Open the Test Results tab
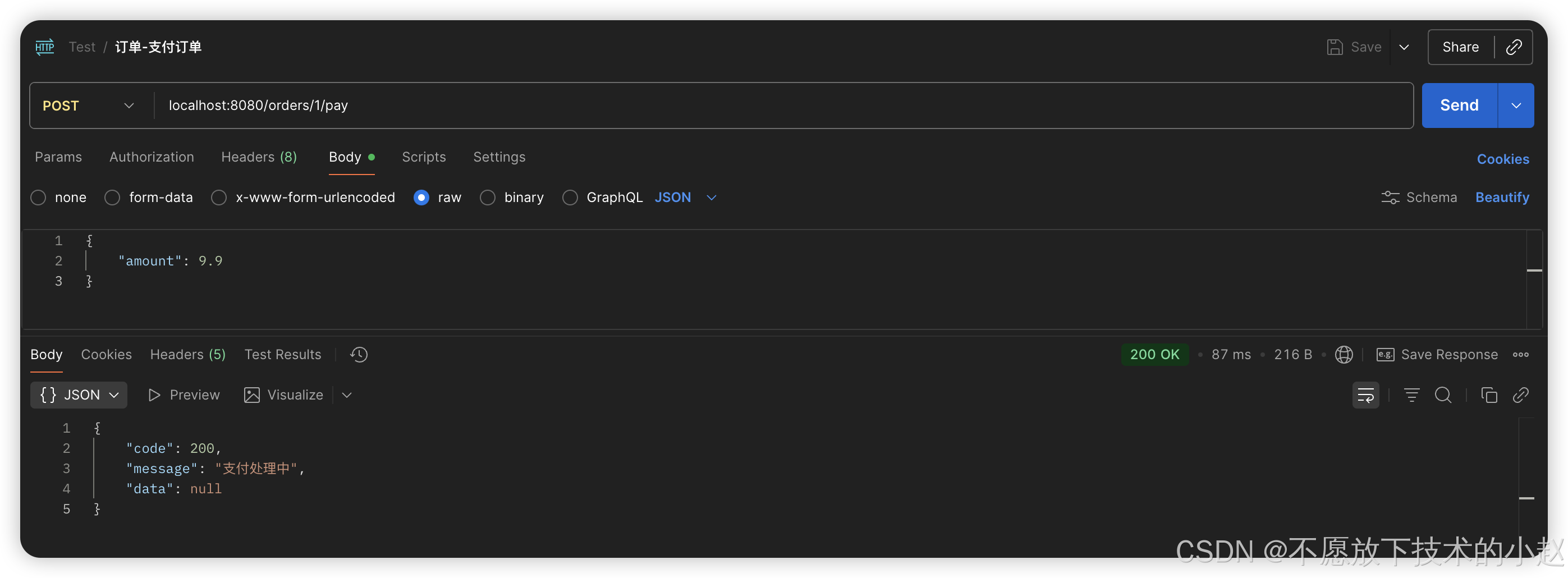1568x578 pixels. point(282,354)
